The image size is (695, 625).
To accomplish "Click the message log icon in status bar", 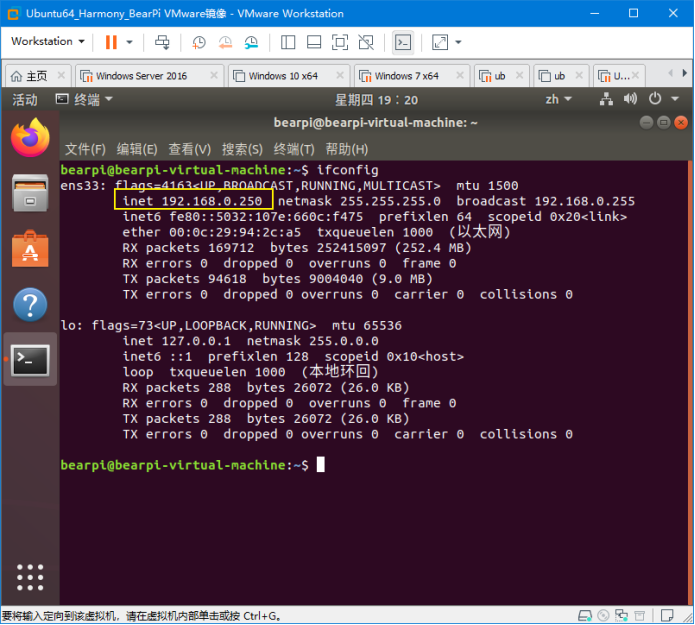I will pyautogui.click(x=667, y=615).
